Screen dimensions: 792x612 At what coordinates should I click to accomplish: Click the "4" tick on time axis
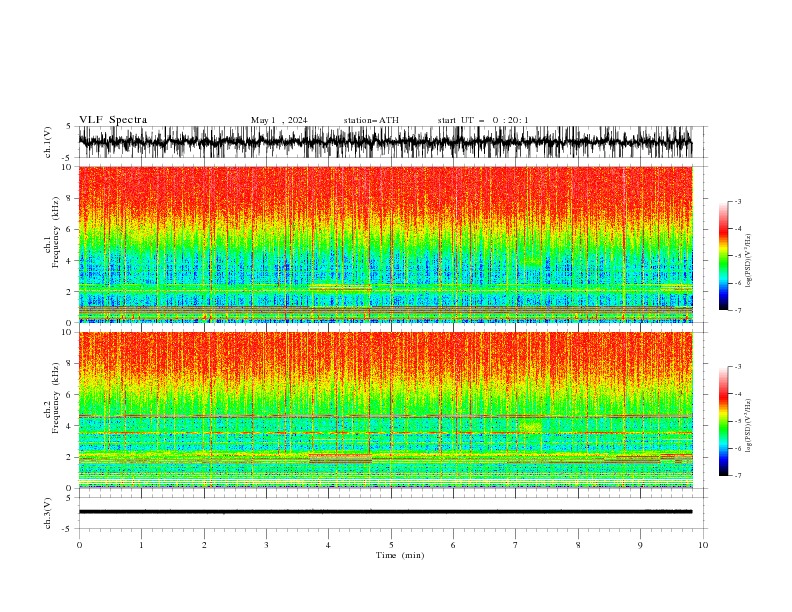click(328, 545)
